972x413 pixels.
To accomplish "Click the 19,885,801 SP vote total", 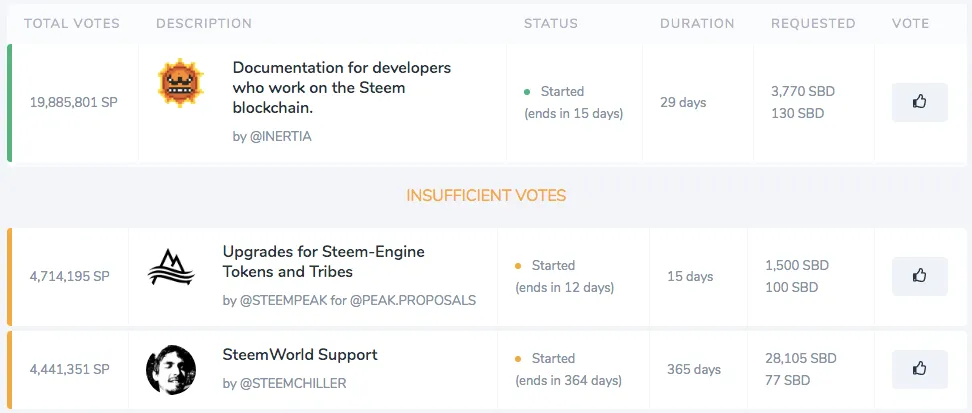I will tap(74, 102).
